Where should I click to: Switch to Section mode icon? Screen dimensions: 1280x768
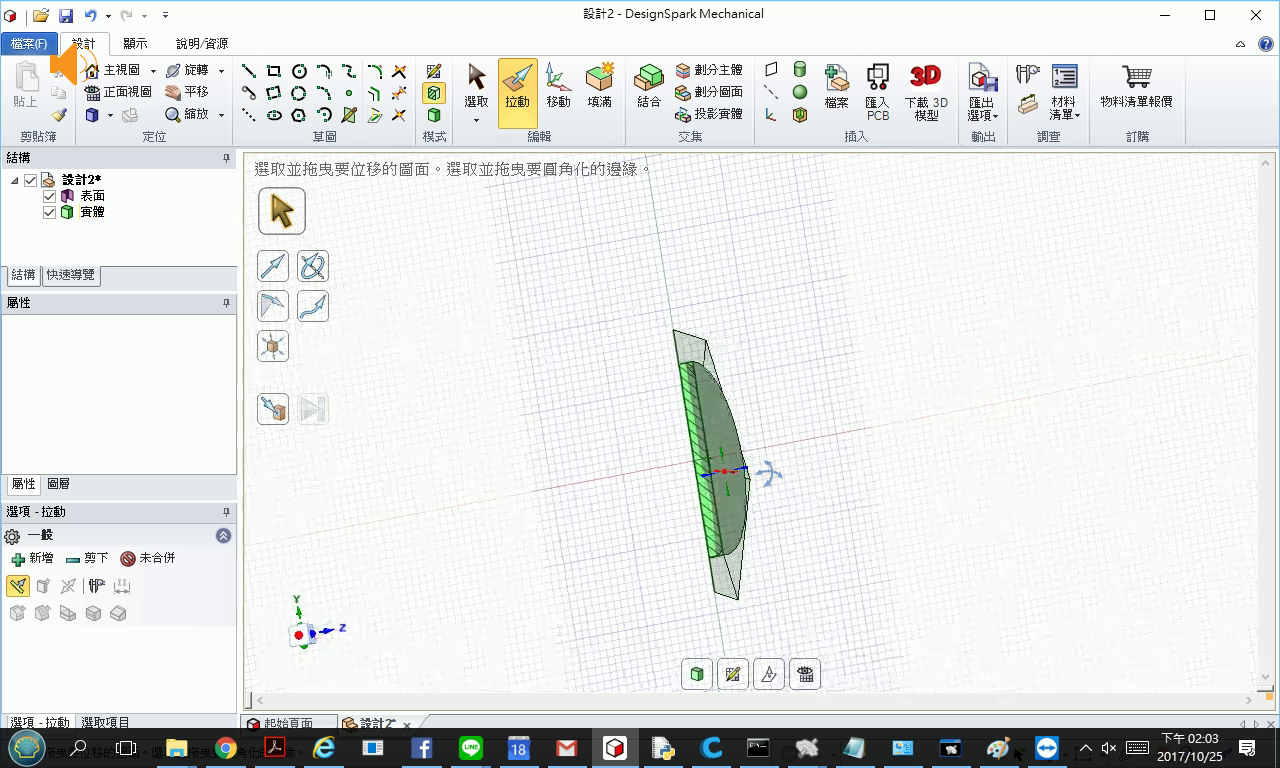click(434, 93)
